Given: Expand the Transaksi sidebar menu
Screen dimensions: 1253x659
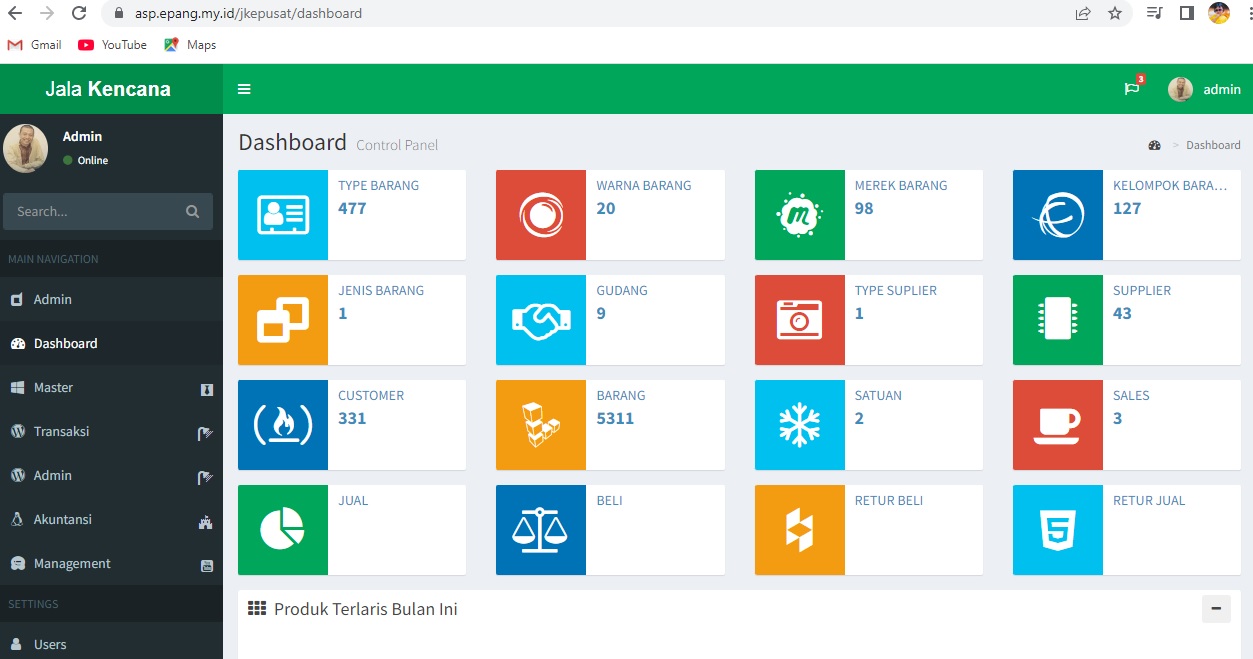Looking at the screenshot, I should [x=62, y=432].
